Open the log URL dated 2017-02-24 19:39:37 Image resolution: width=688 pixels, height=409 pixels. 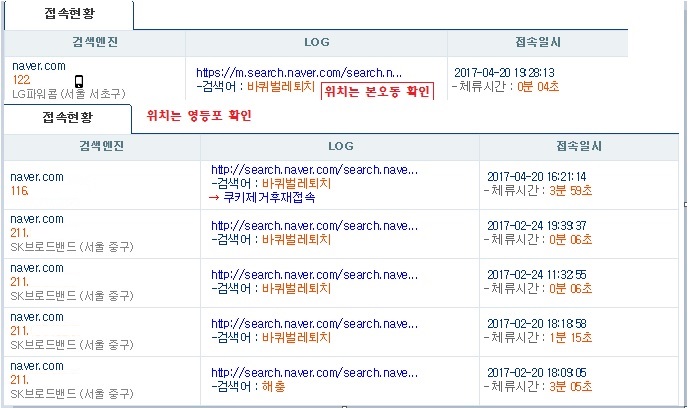tap(314, 226)
